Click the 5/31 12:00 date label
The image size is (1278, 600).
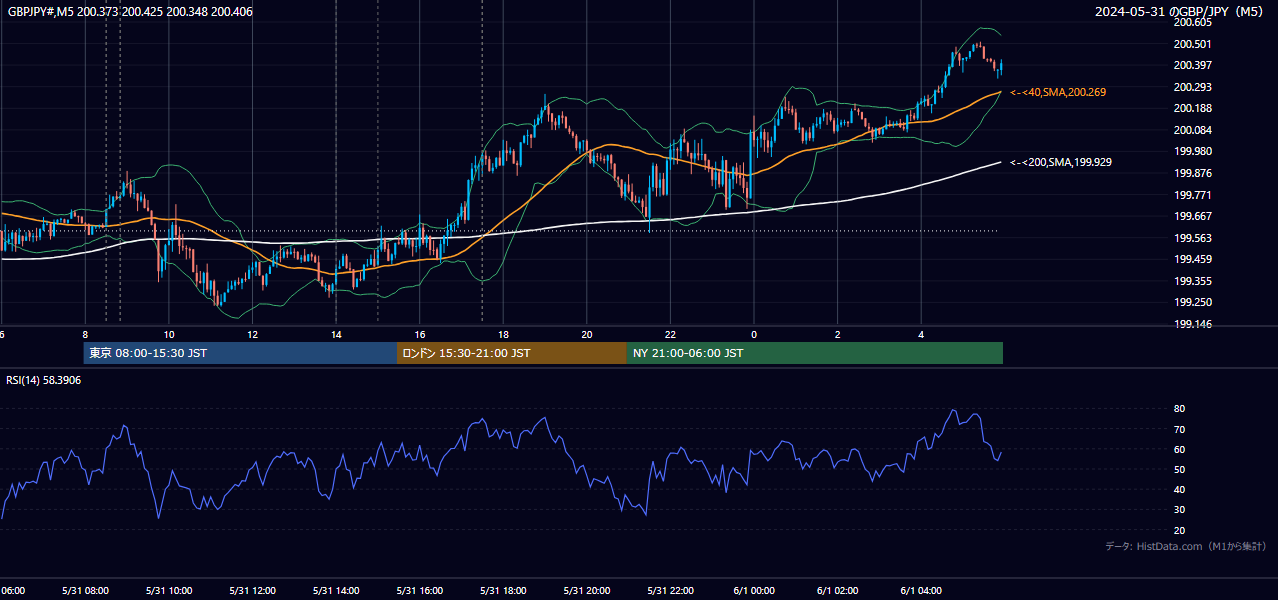253,590
